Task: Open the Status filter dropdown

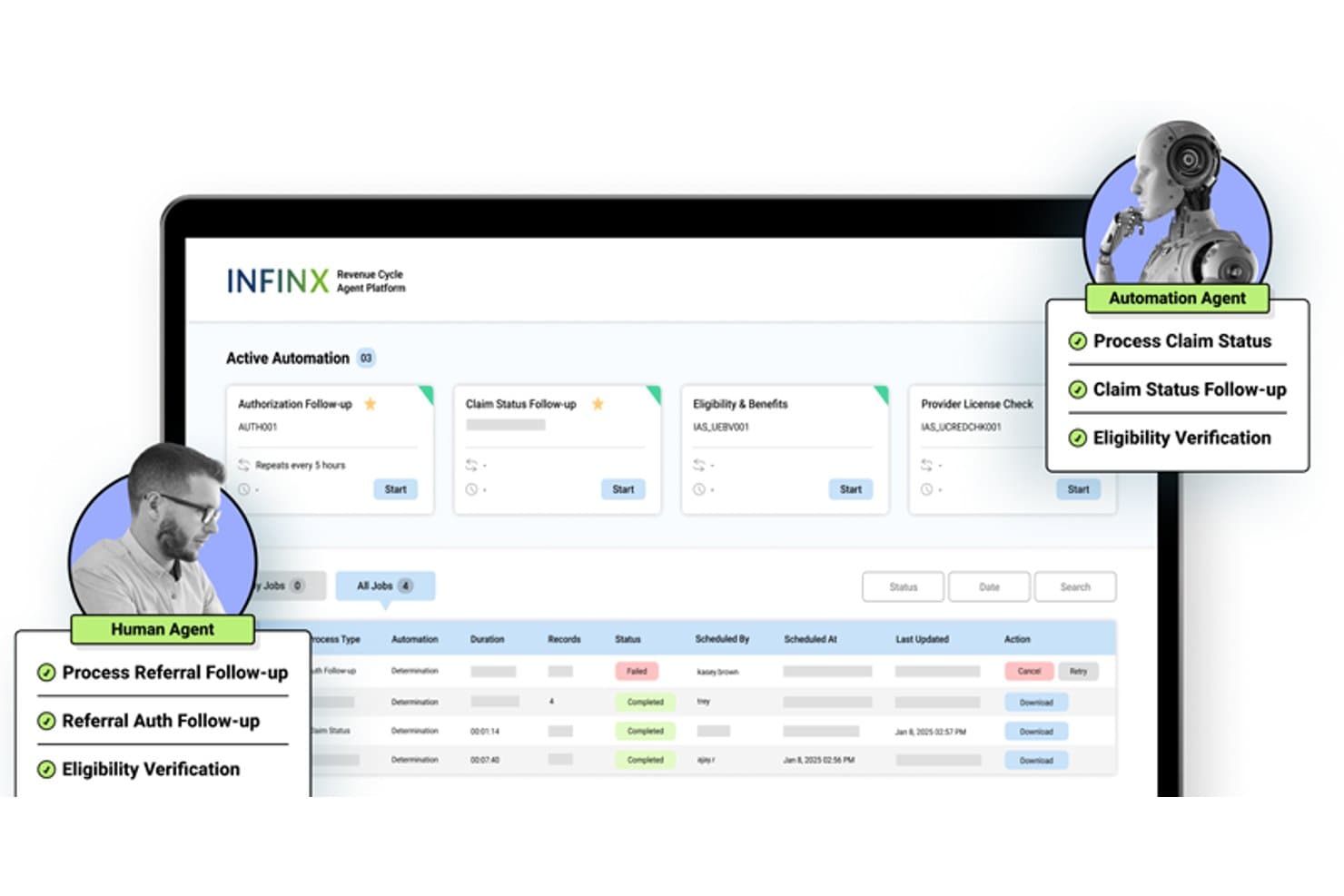Action: click(x=903, y=586)
